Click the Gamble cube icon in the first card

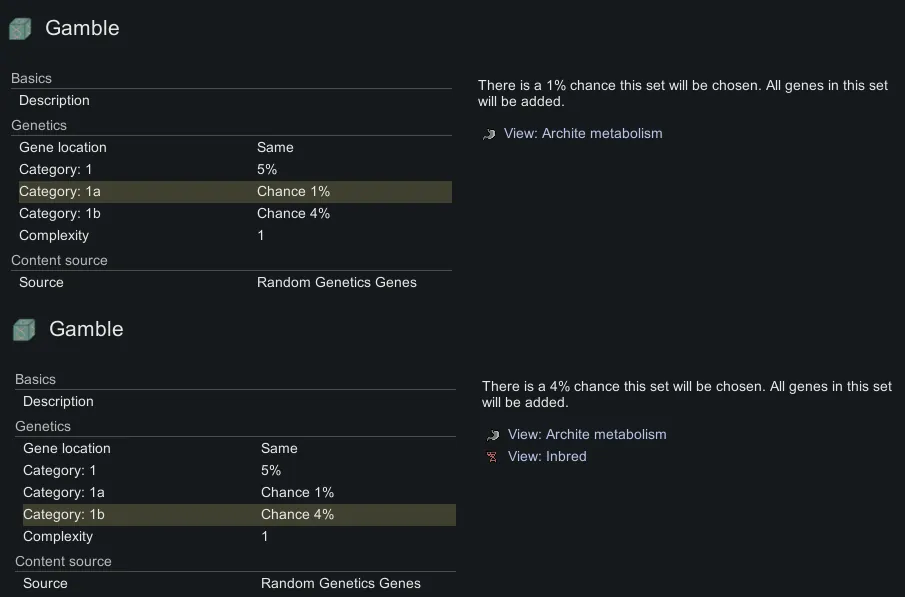click(x=20, y=29)
